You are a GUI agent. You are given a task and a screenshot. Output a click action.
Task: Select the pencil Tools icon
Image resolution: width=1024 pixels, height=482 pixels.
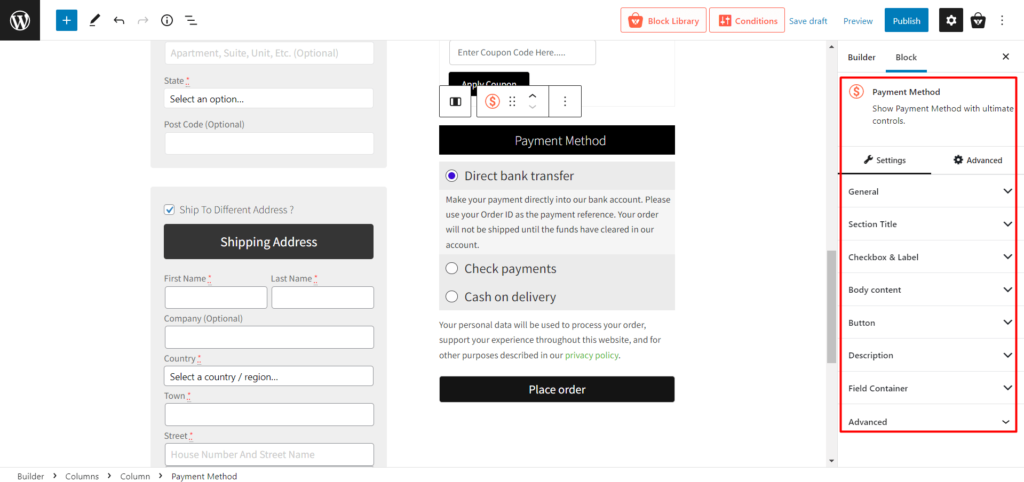[94, 20]
